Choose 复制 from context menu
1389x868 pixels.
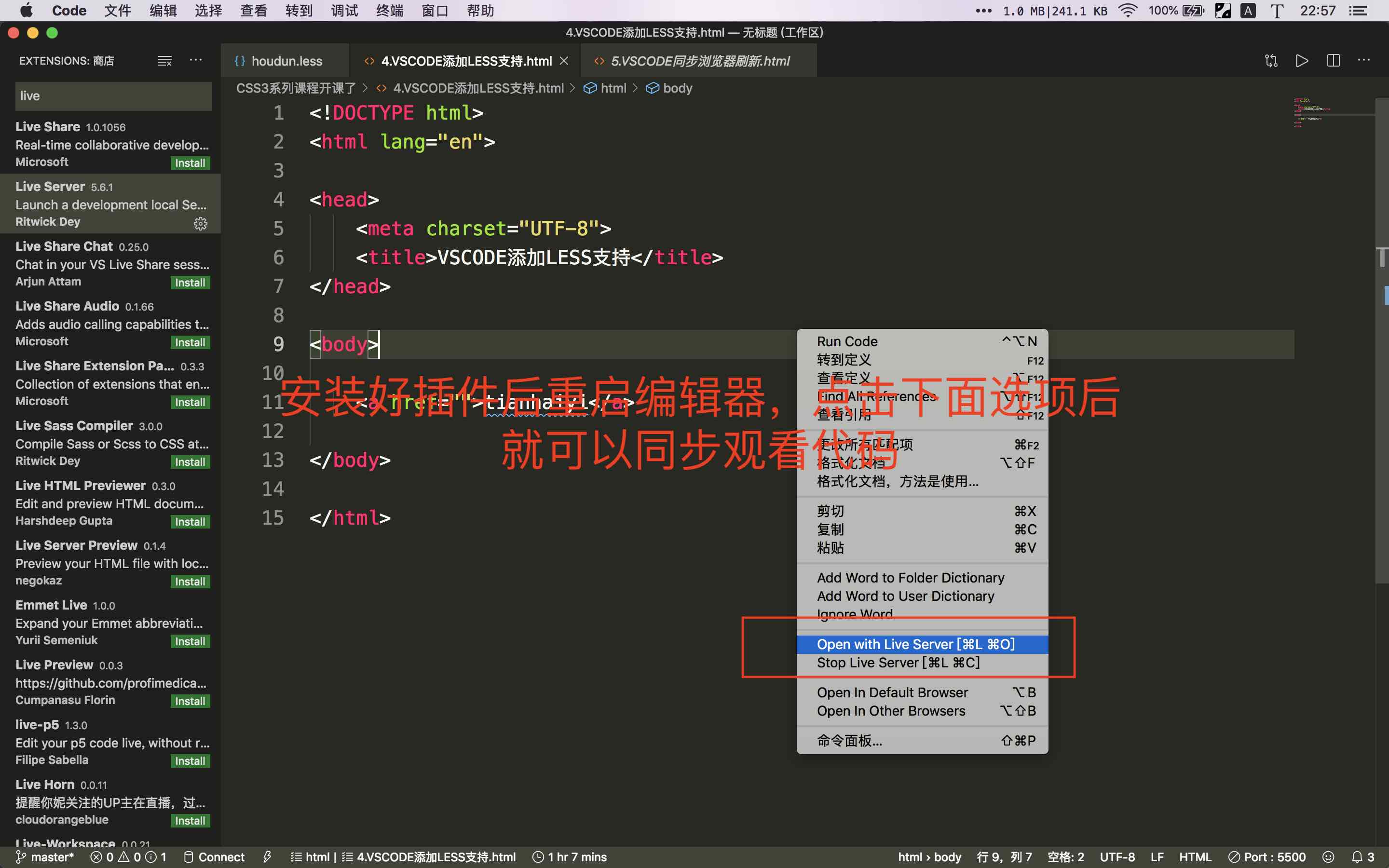[922, 529]
